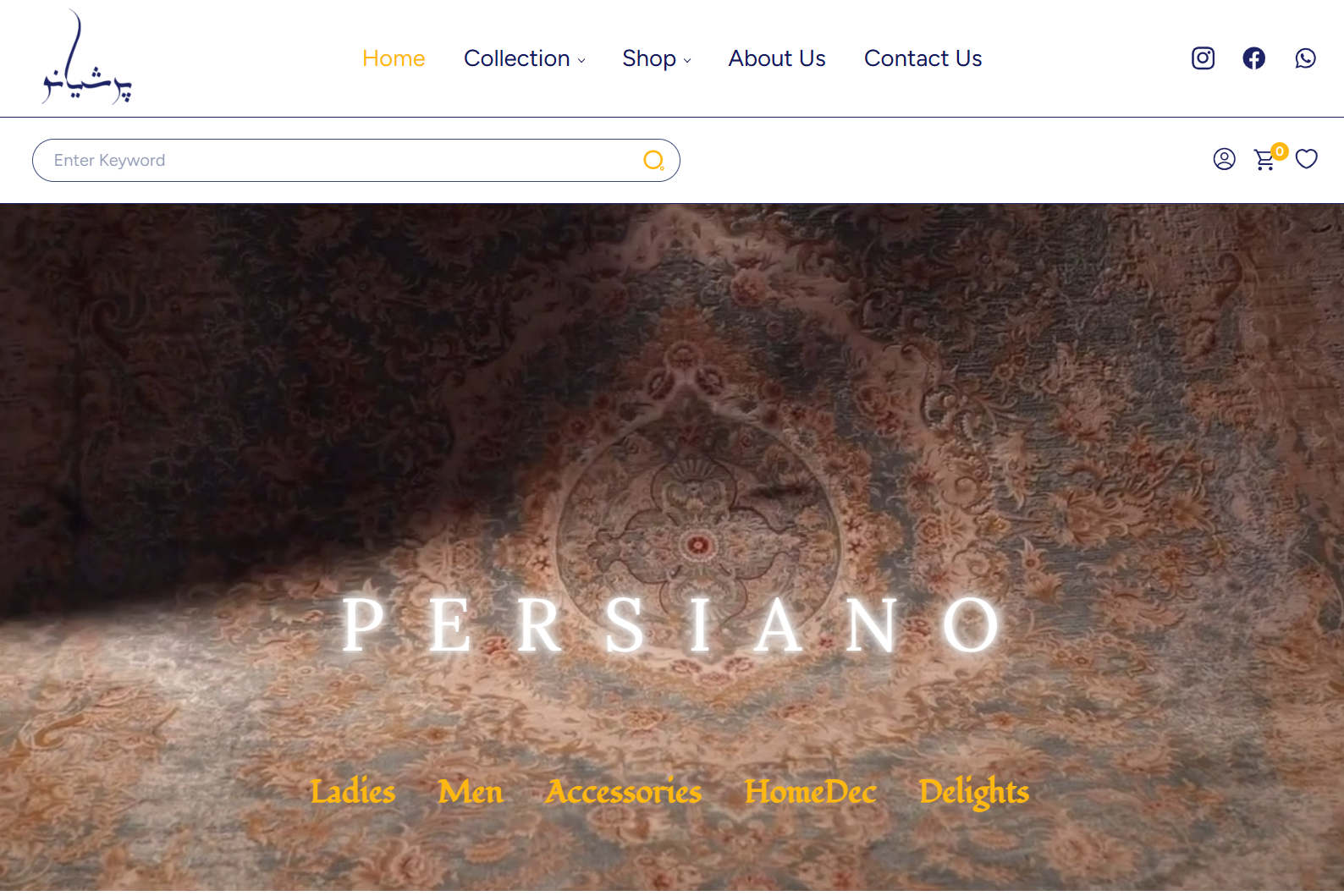The image size is (1344, 896).
Task: Open the Contact Us page
Action: (x=923, y=58)
